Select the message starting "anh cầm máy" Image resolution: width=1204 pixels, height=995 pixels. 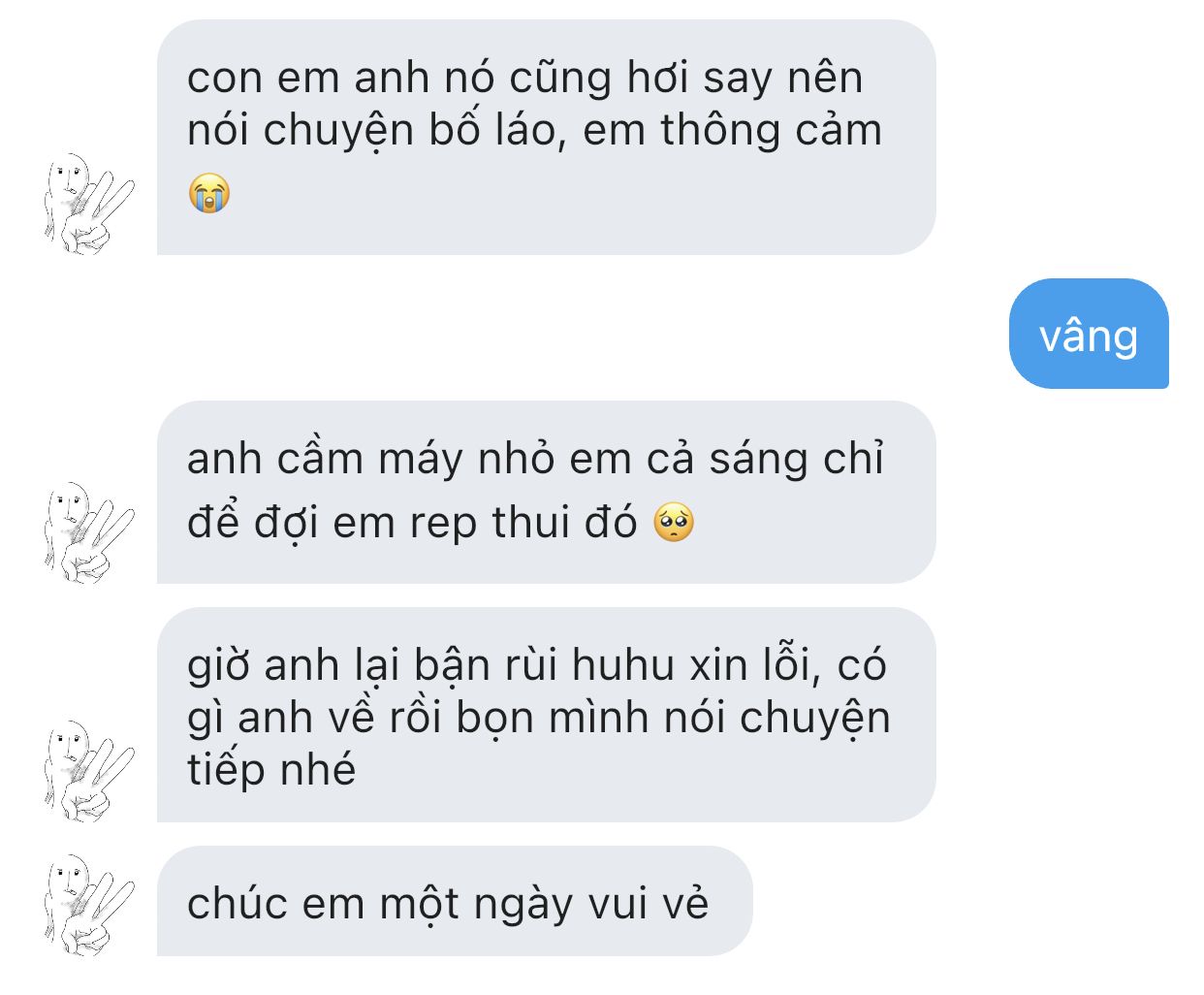pos(546,492)
